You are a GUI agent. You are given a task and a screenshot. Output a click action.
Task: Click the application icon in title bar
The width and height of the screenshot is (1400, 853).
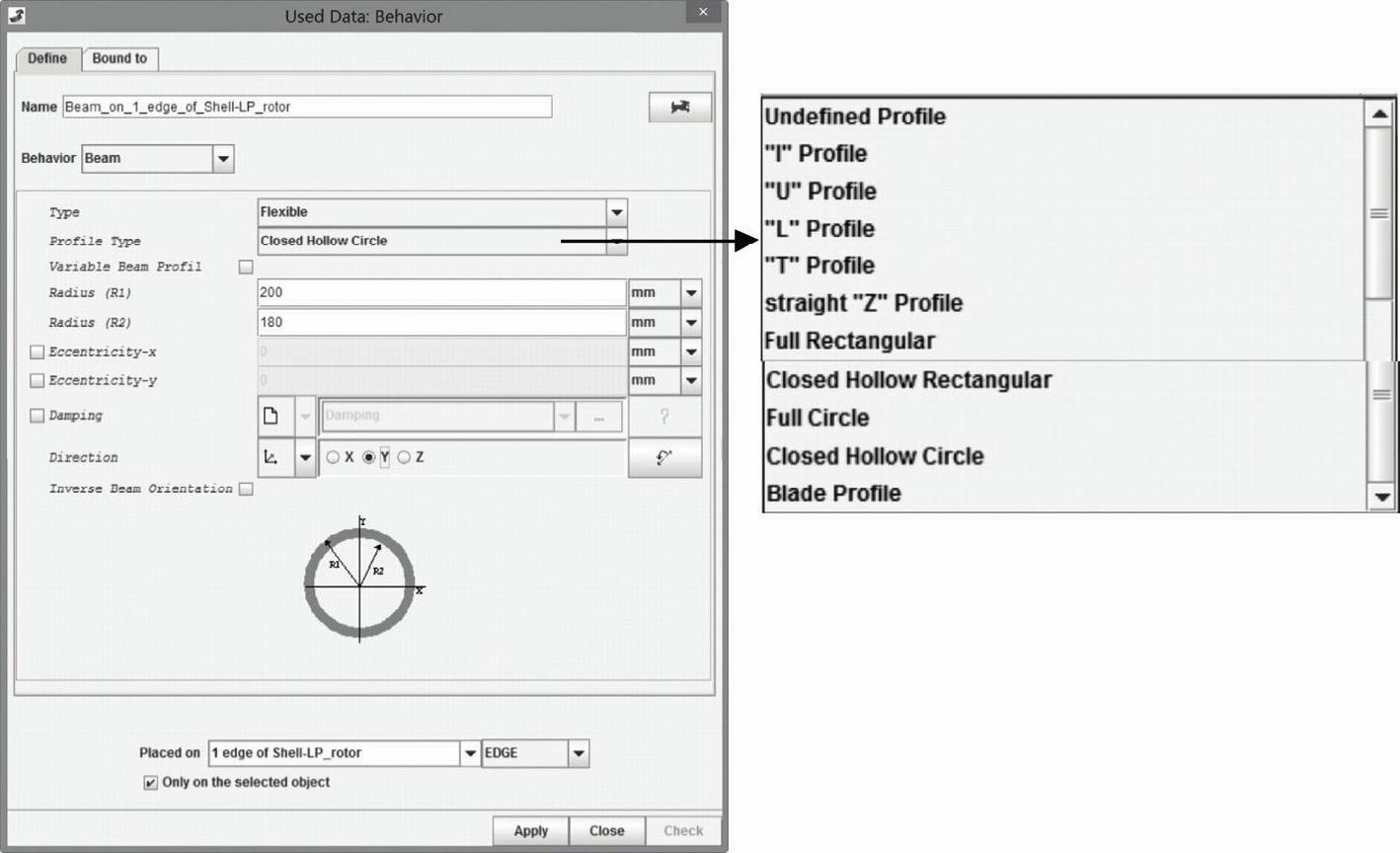coord(17,15)
